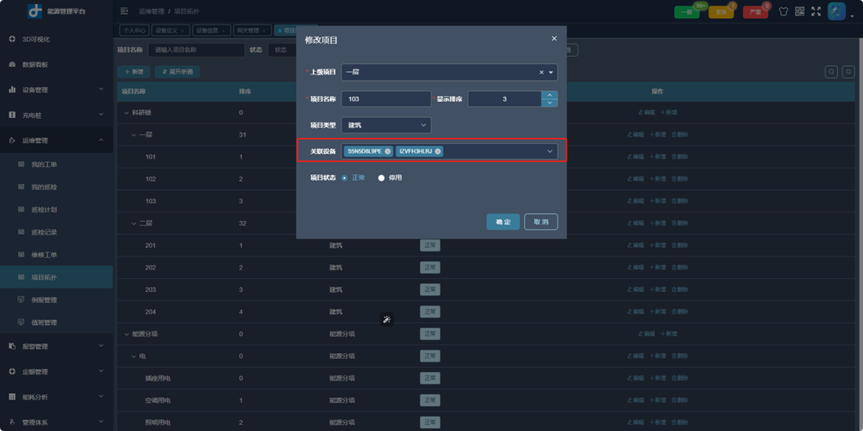Viewport: 863px width, 431px height.
Task: Open the 上级项目 dropdown arrow
Action: click(x=551, y=72)
